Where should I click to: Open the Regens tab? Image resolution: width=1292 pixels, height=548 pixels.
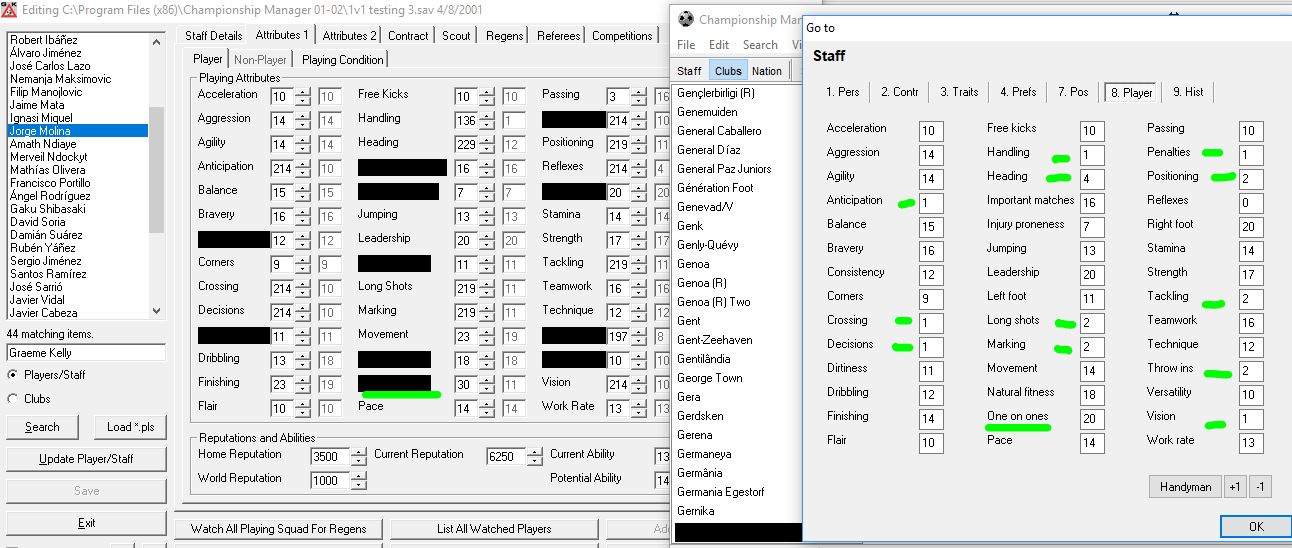coord(504,36)
